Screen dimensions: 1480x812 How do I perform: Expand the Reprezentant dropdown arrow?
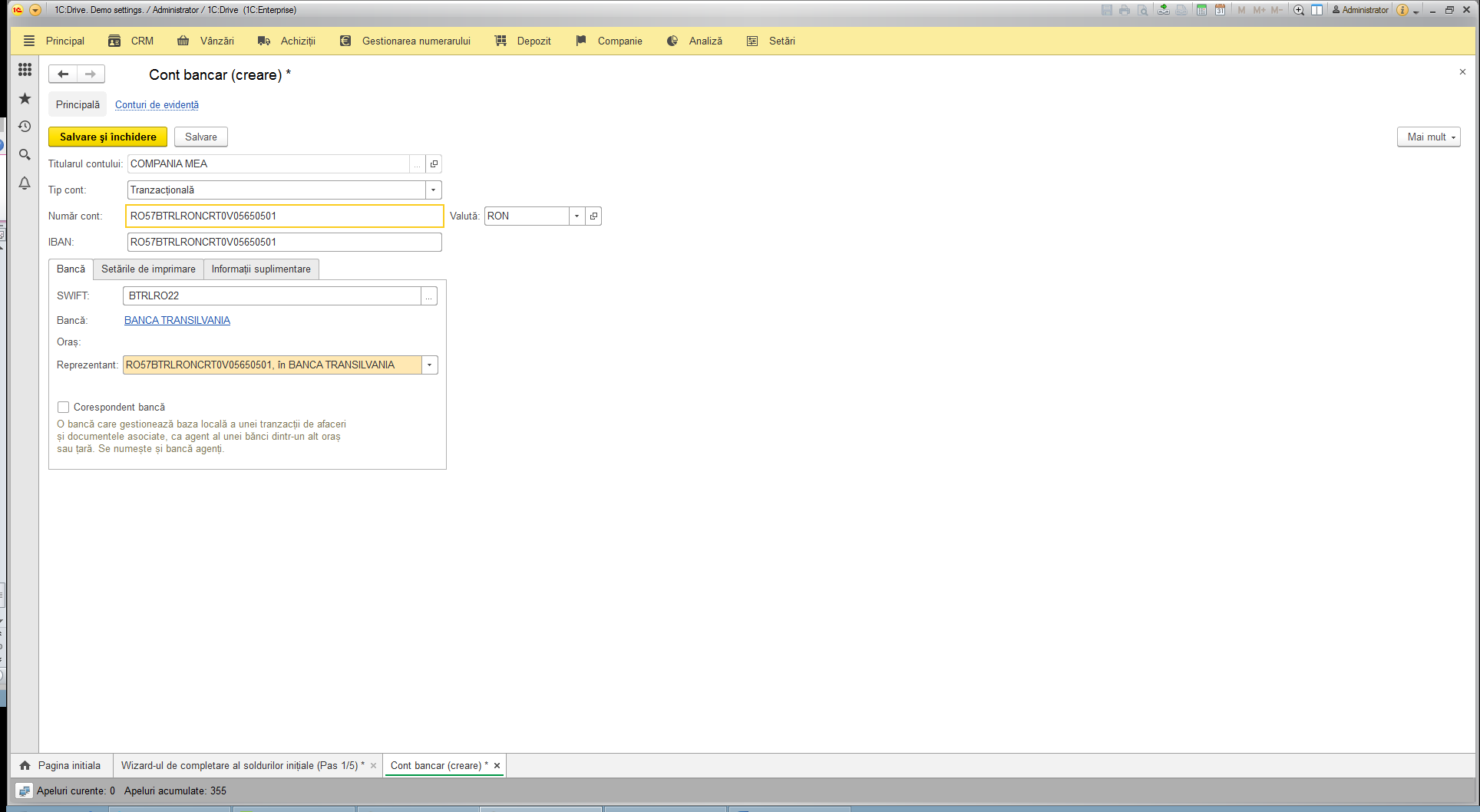click(x=430, y=365)
